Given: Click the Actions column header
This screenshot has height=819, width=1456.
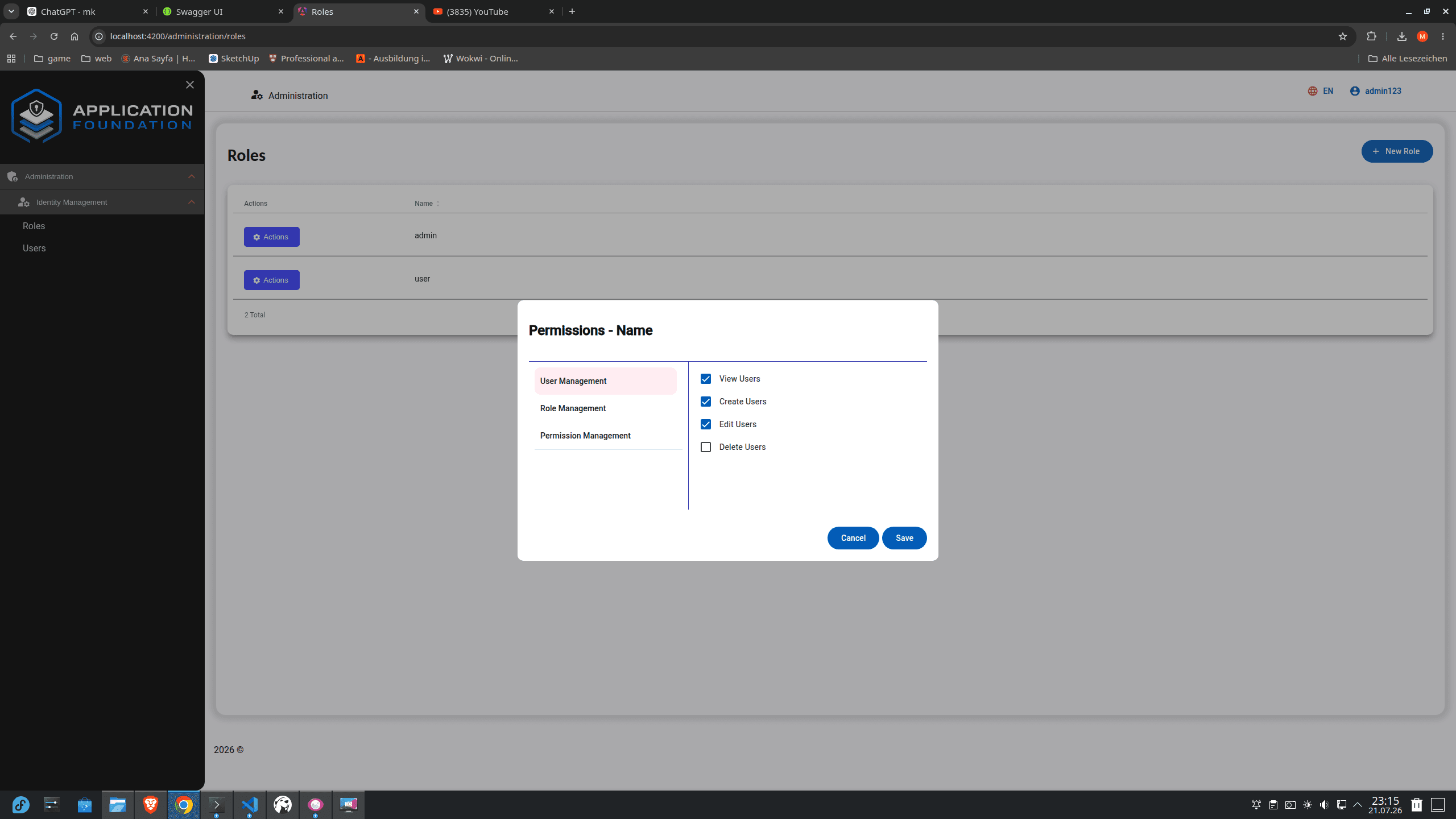Looking at the screenshot, I should pyautogui.click(x=255, y=204).
